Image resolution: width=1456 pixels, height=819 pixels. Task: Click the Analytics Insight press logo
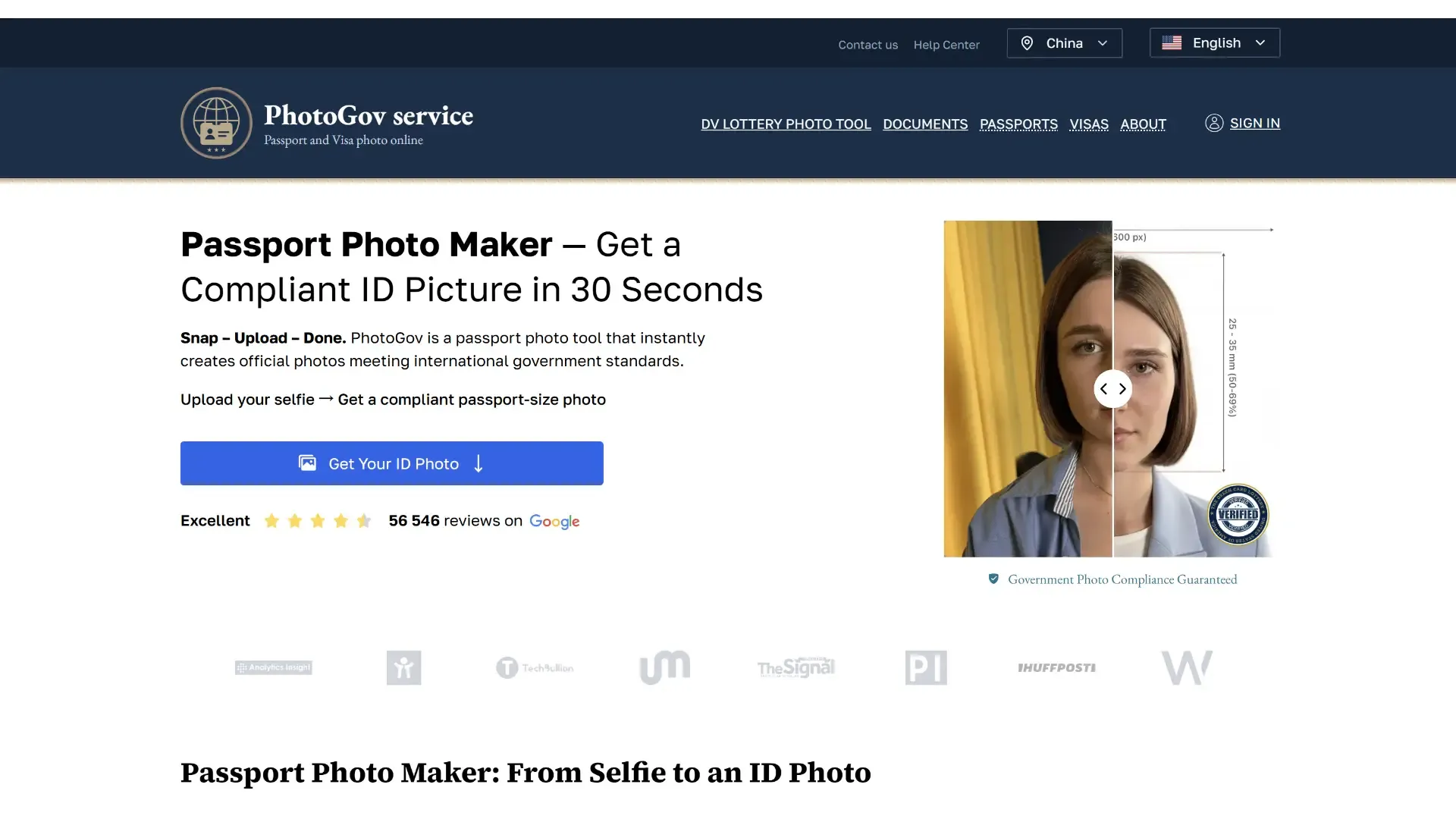point(274,667)
